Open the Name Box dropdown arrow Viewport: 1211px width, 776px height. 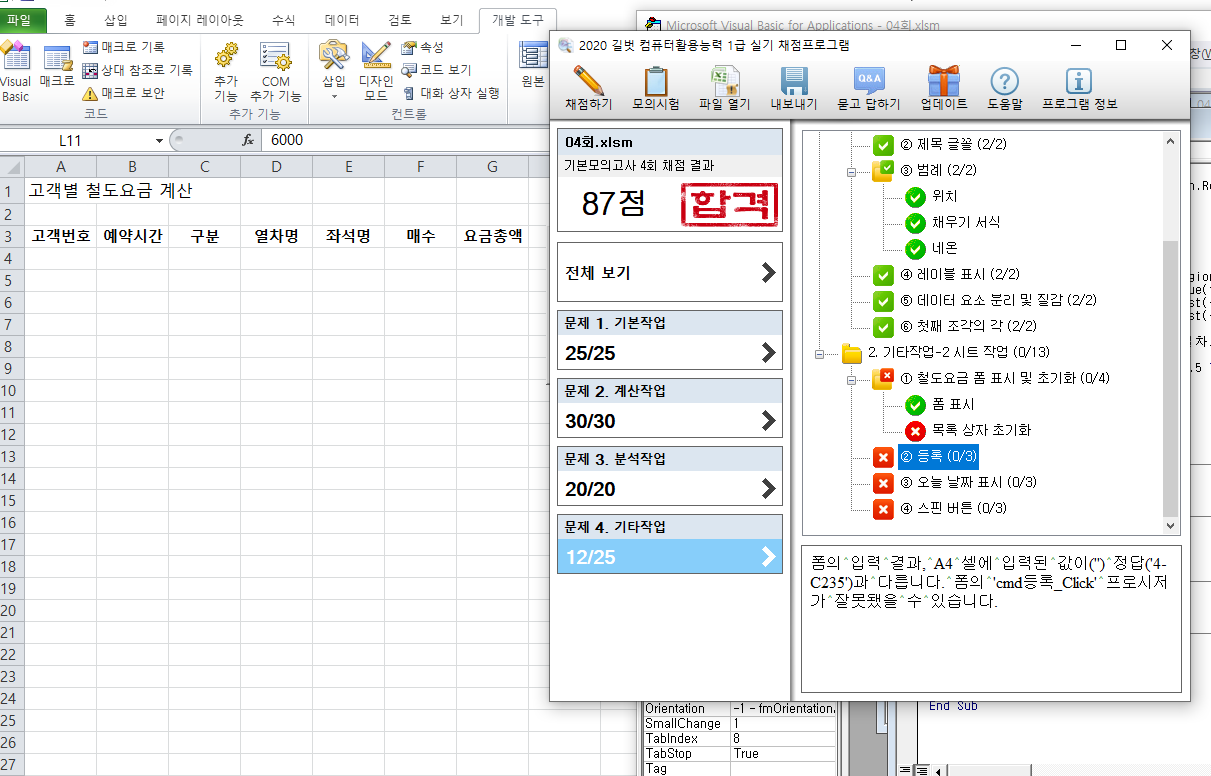[159, 141]
